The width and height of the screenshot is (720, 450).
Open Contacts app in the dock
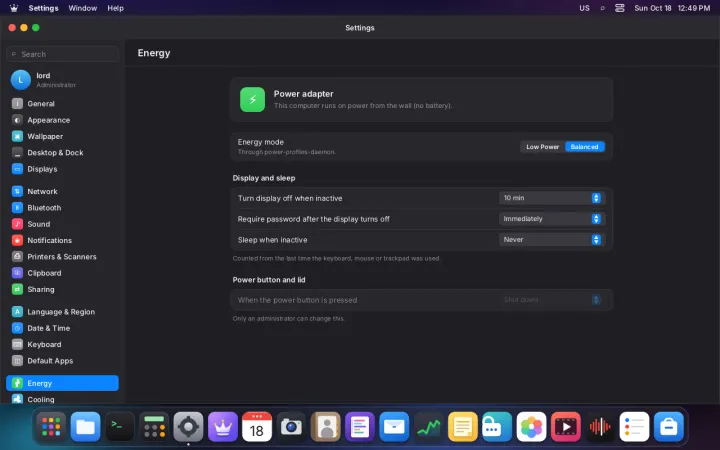coord(326,427)
